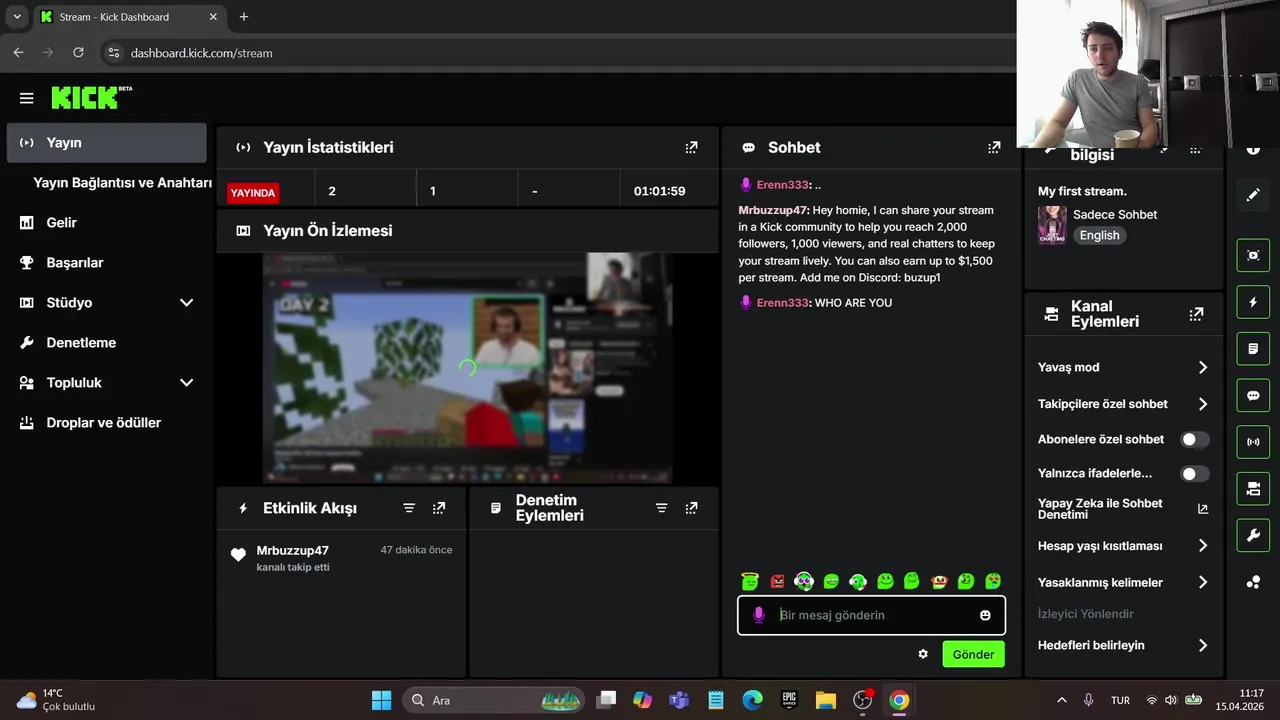Click the wrench icon in right sidebar
The width and height of the screenshot is (1280, 720).
click(1253, 536)
